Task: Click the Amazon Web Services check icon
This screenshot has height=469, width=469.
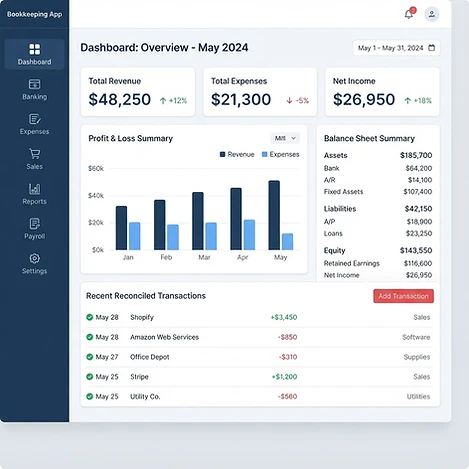Action: (x=90, y=337)
